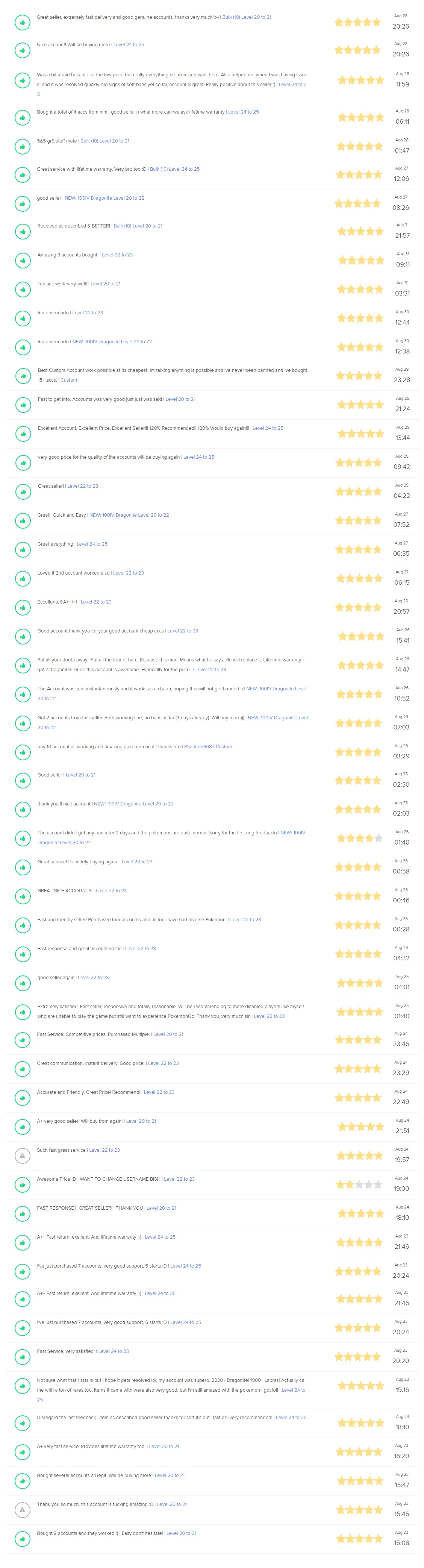Open "Level 20 to 21" link after "Good seller" review
This screenshot has height=1568, width=424.
(80, 775)
